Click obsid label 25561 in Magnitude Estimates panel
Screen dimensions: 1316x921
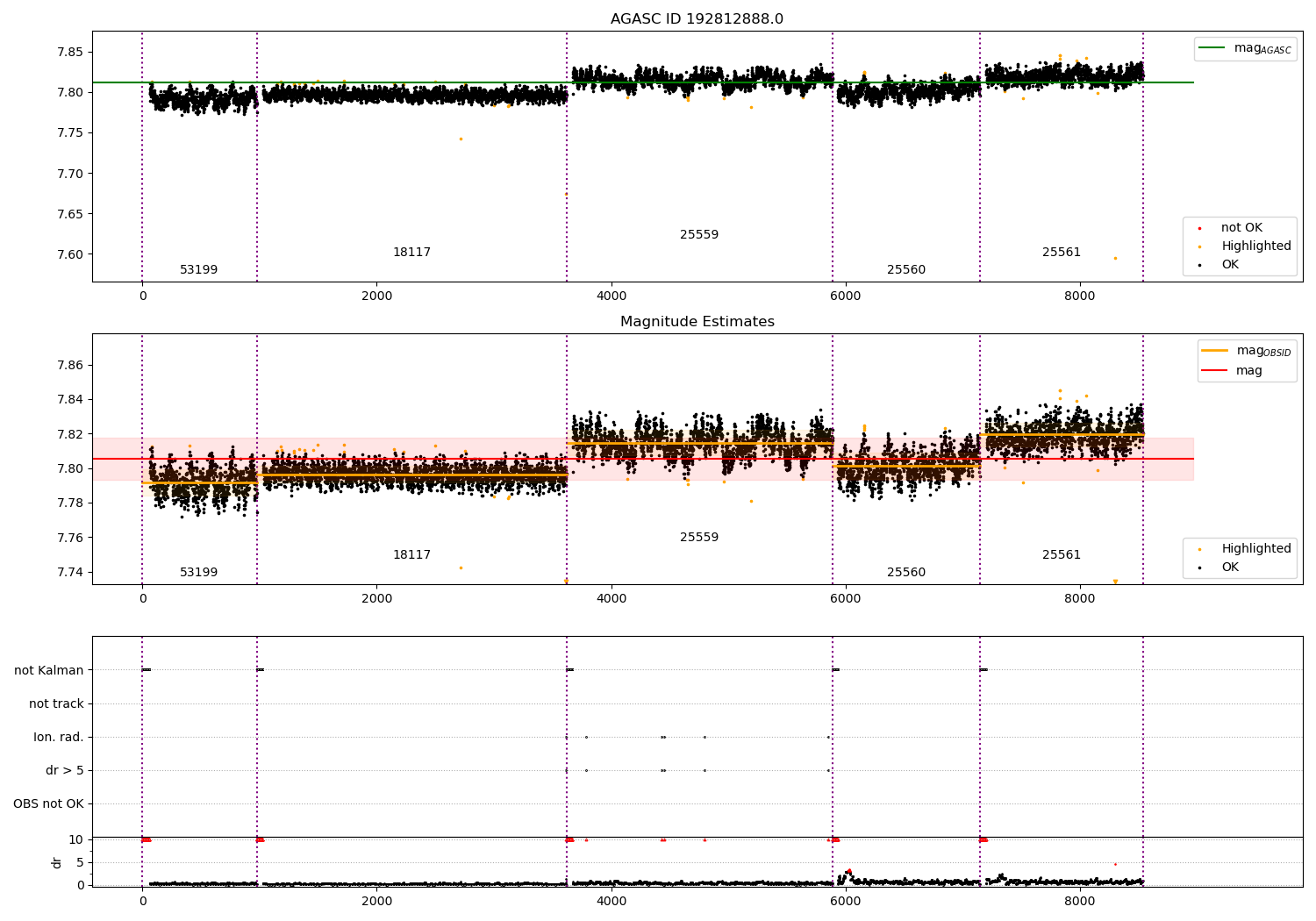coord(1062,555)
